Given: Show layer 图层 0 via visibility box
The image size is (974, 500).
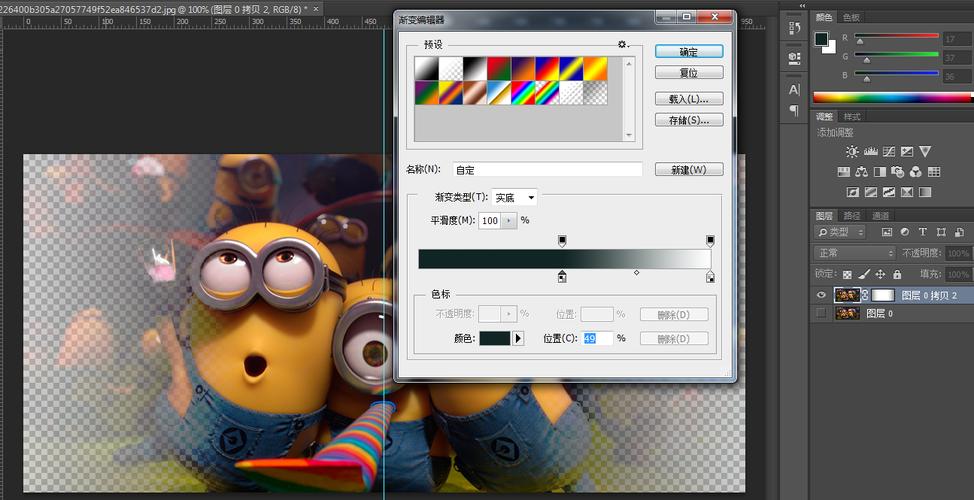Looking at the screenshot, I should tap(822, 314).
